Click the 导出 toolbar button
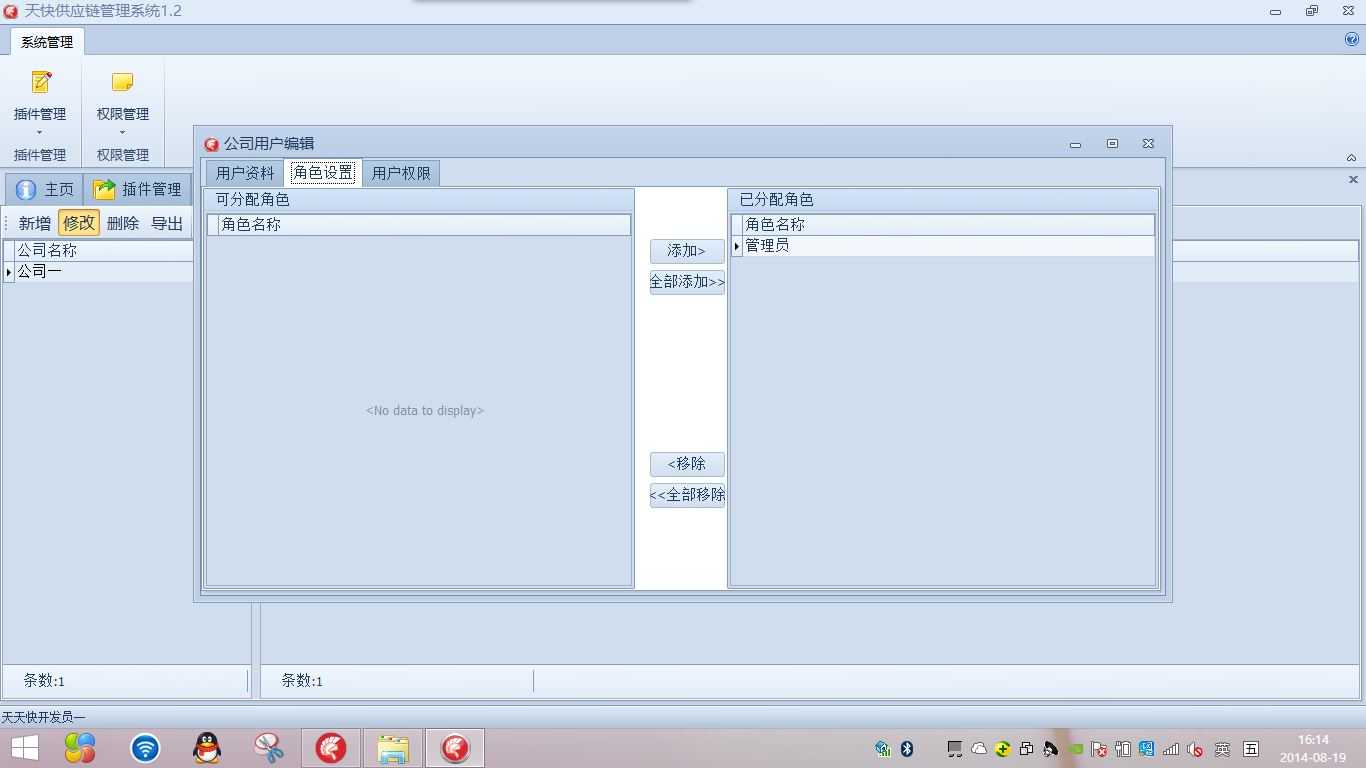The width and height of the screenshot is (1366, 768). click(x=167, y=223)
